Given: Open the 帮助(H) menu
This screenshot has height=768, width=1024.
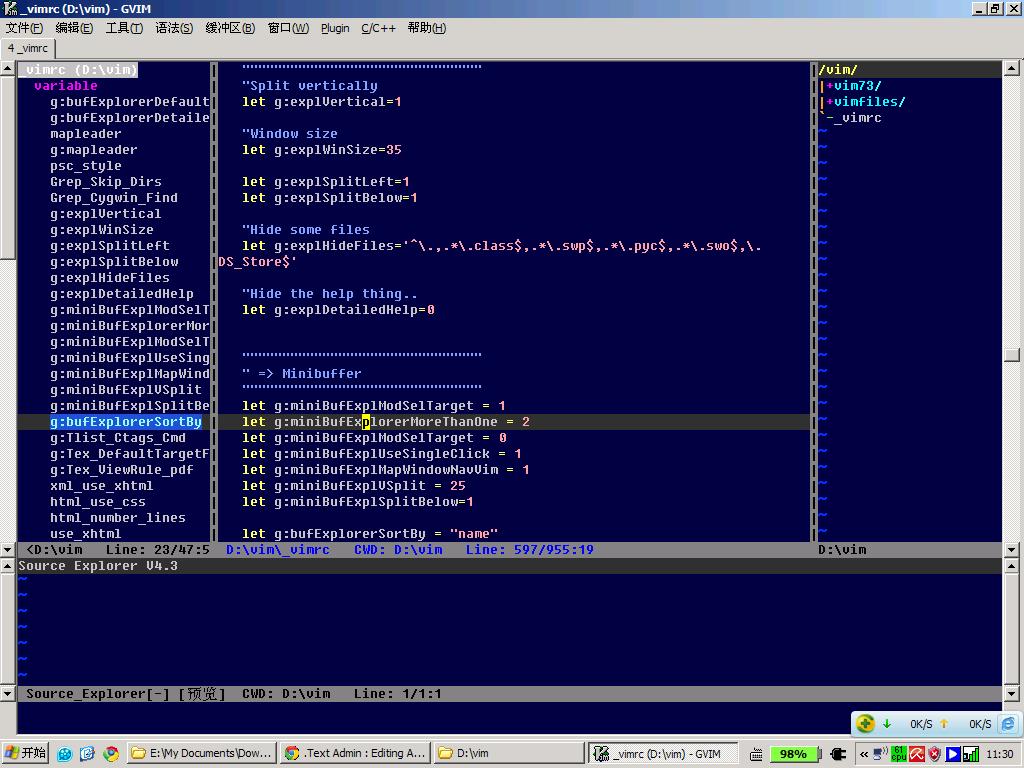Looking at the screenshot, I should tap(426, 28).
